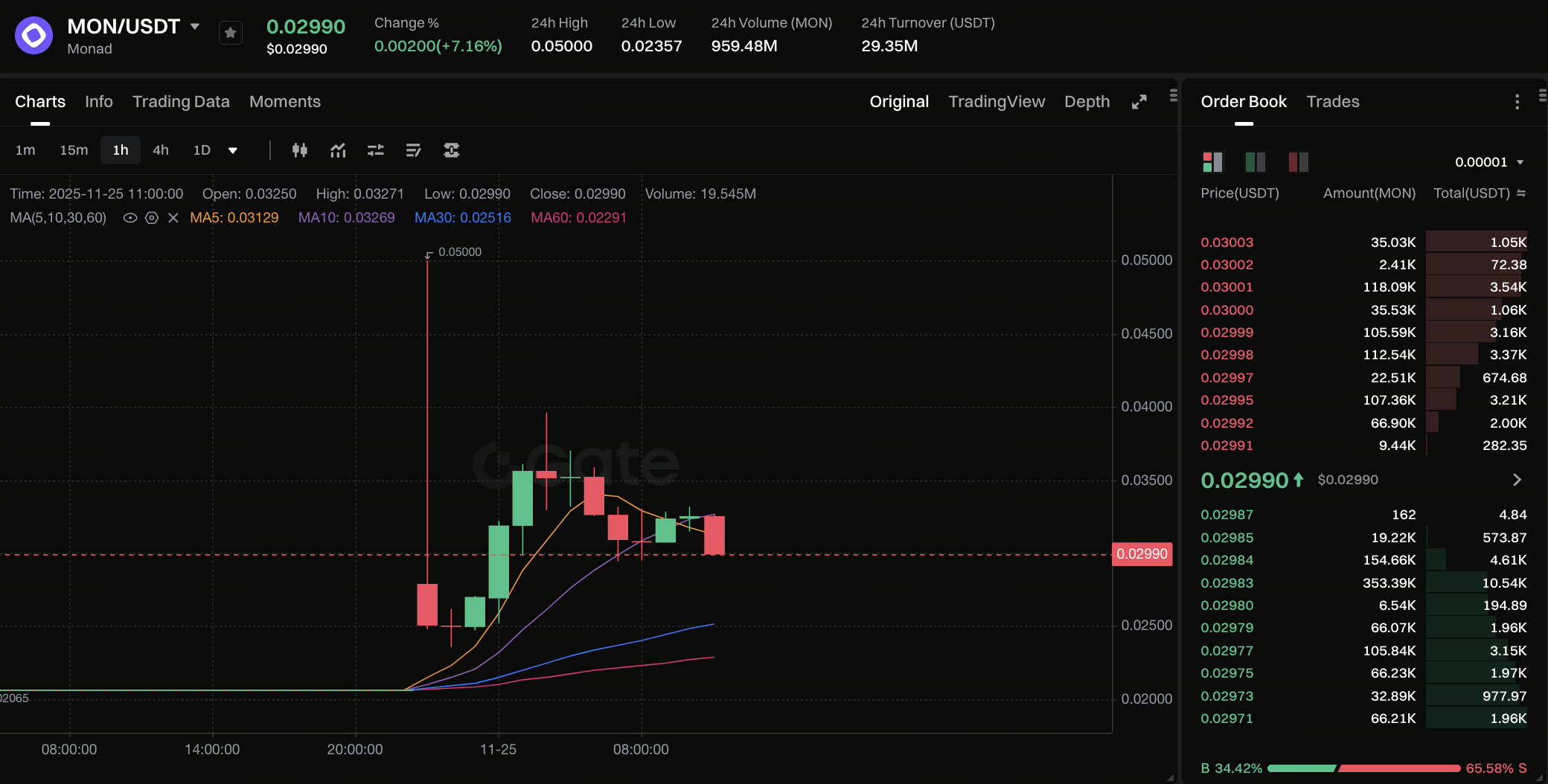Expand chart to fullscreen
Viewport: 1548px width, 784px height.
tap(1139, 102)
